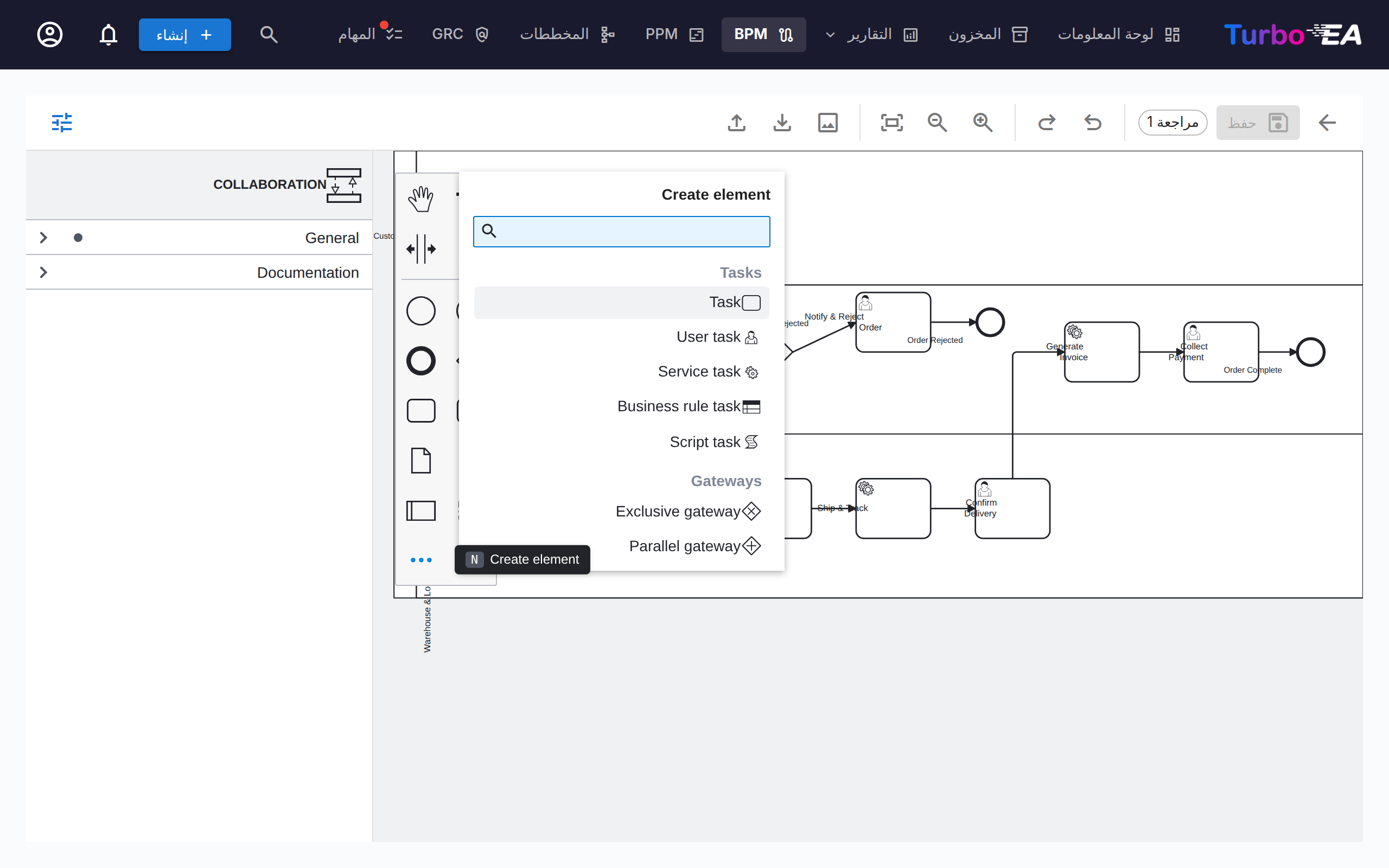Select the start event circle in the palette
Viewport: 1389px width, 868px height.
click(x=420, y=311)
